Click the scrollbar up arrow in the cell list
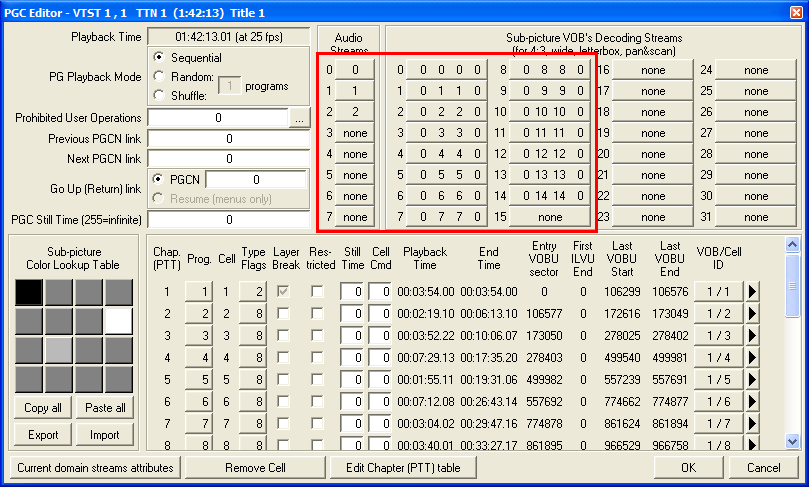The height and width of the screenshot is (487, 809). 792,245
